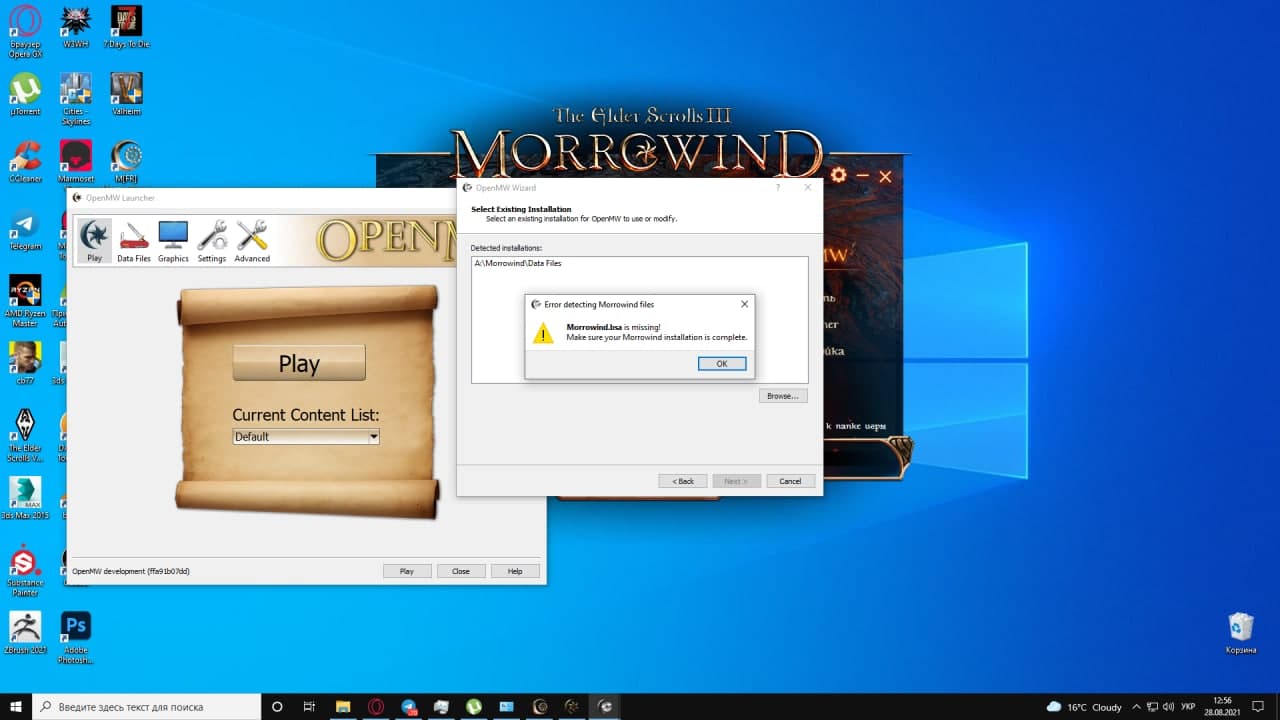Open the Windows Start menu
The image size is (1280, 720).
point(16,707)
